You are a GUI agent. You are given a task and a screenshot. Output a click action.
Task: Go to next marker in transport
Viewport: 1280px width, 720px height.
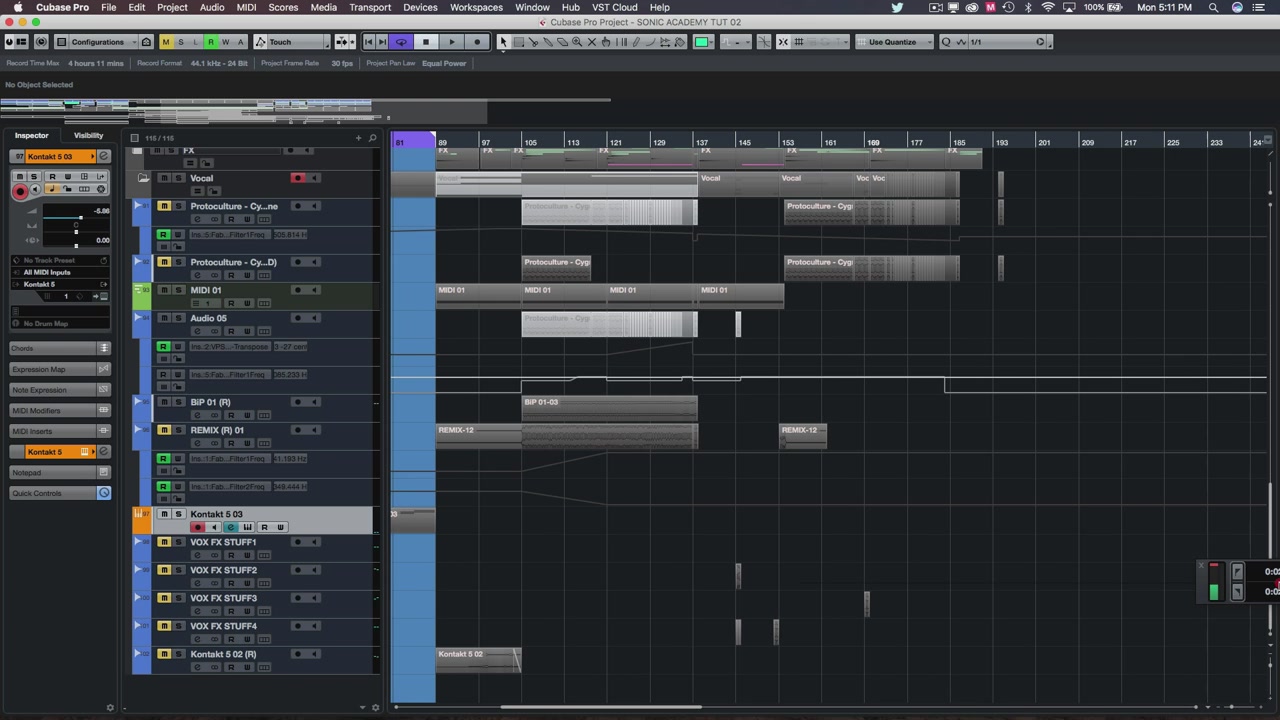(382, 42)
